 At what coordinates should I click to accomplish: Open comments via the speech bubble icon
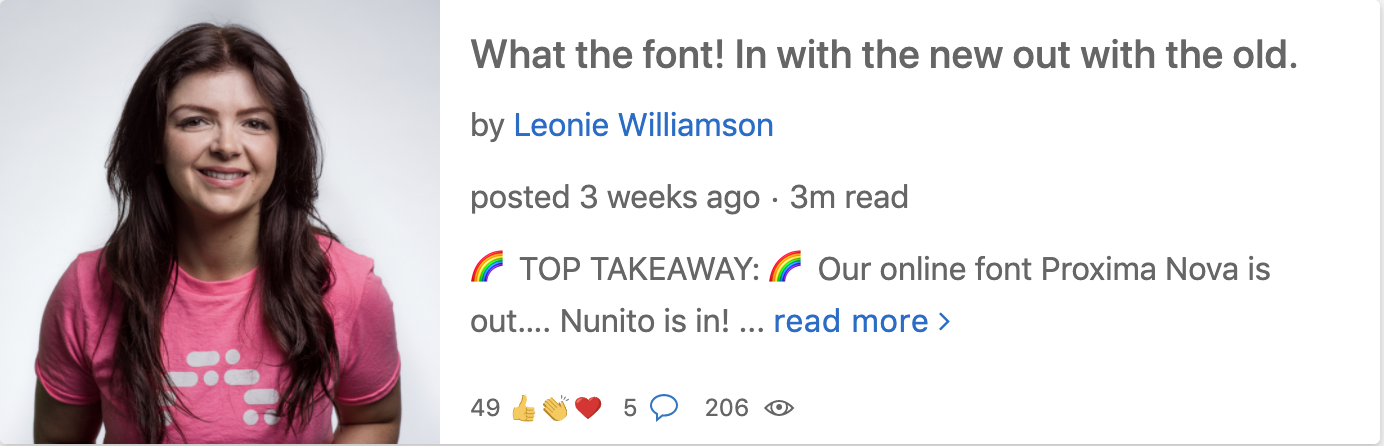(664, 407)
